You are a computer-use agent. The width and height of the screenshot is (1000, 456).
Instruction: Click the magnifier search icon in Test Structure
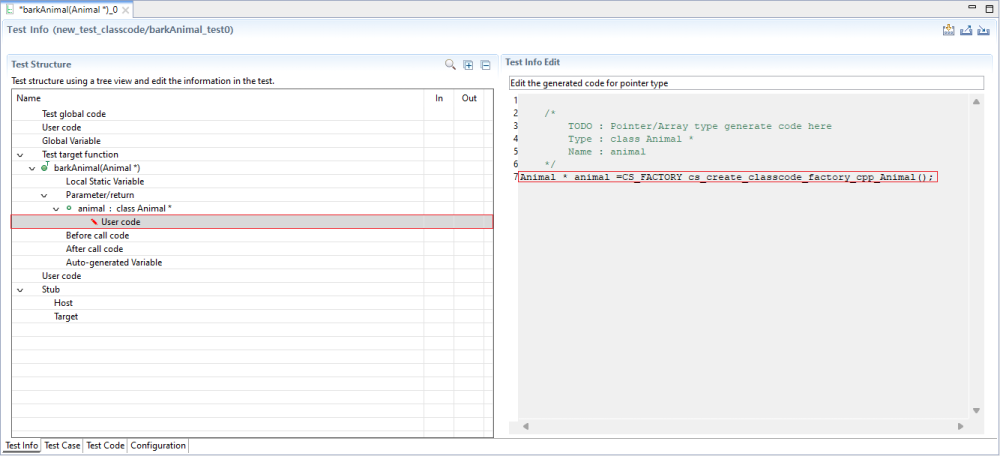click(450, 64)
